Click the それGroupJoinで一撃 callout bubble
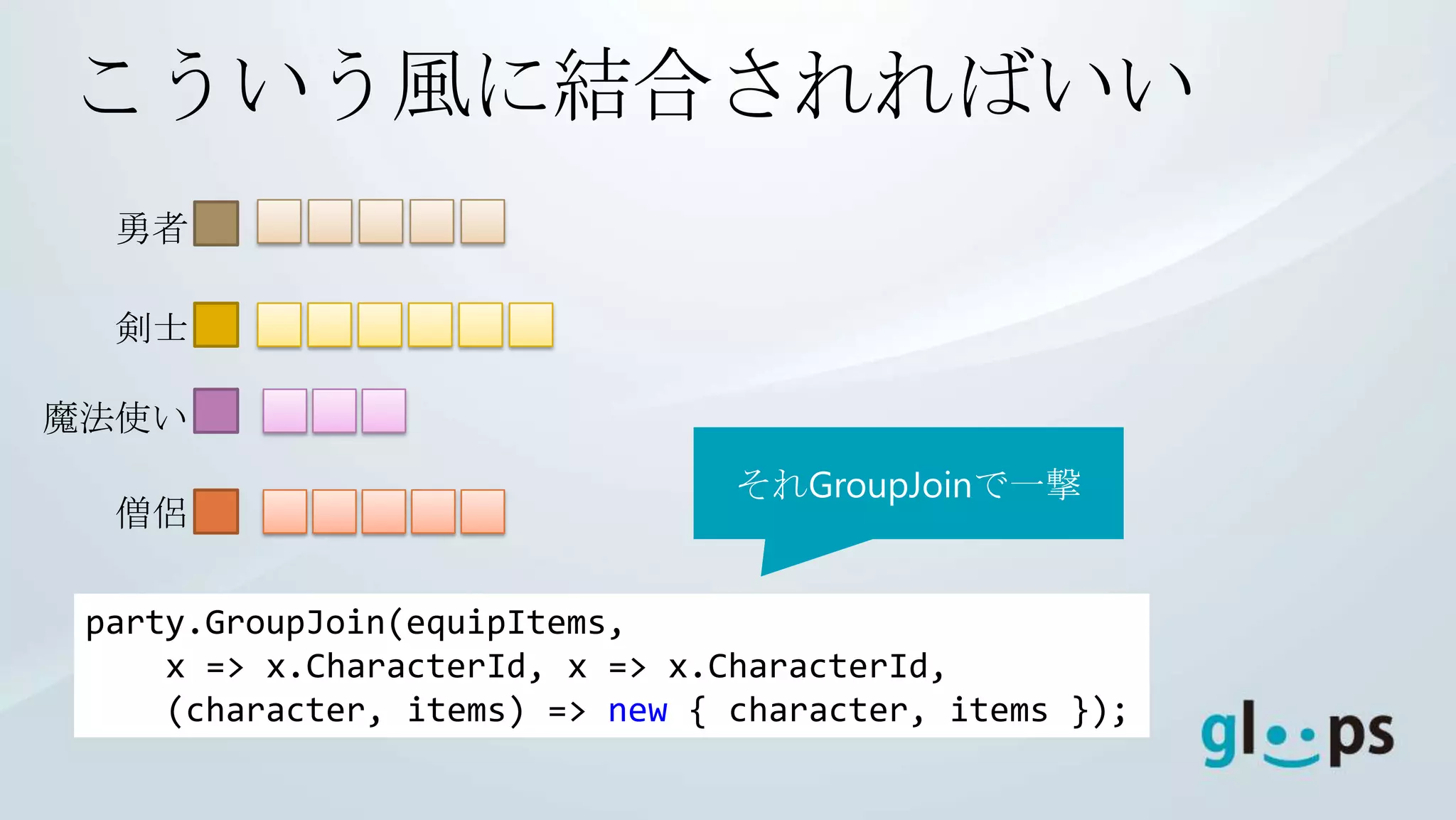The height and width of the screenshot is (820, 1456). click(x=909, y=484)
